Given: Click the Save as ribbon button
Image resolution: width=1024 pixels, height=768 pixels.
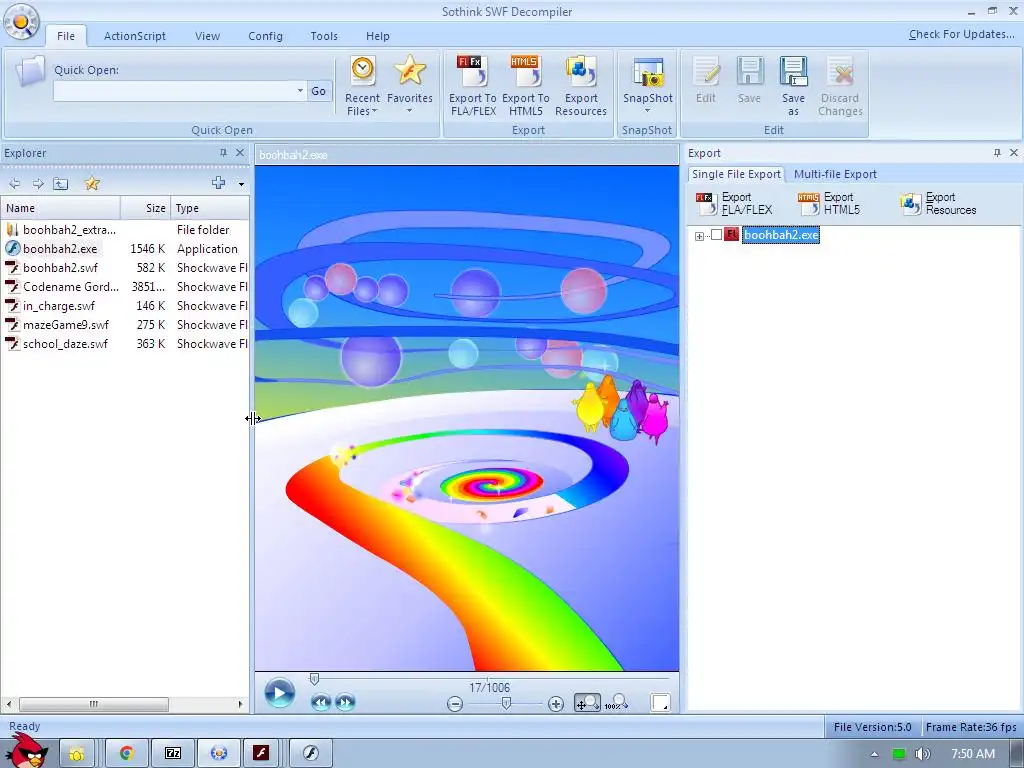Looking at the screenshot, I should [x=793, y=86].
